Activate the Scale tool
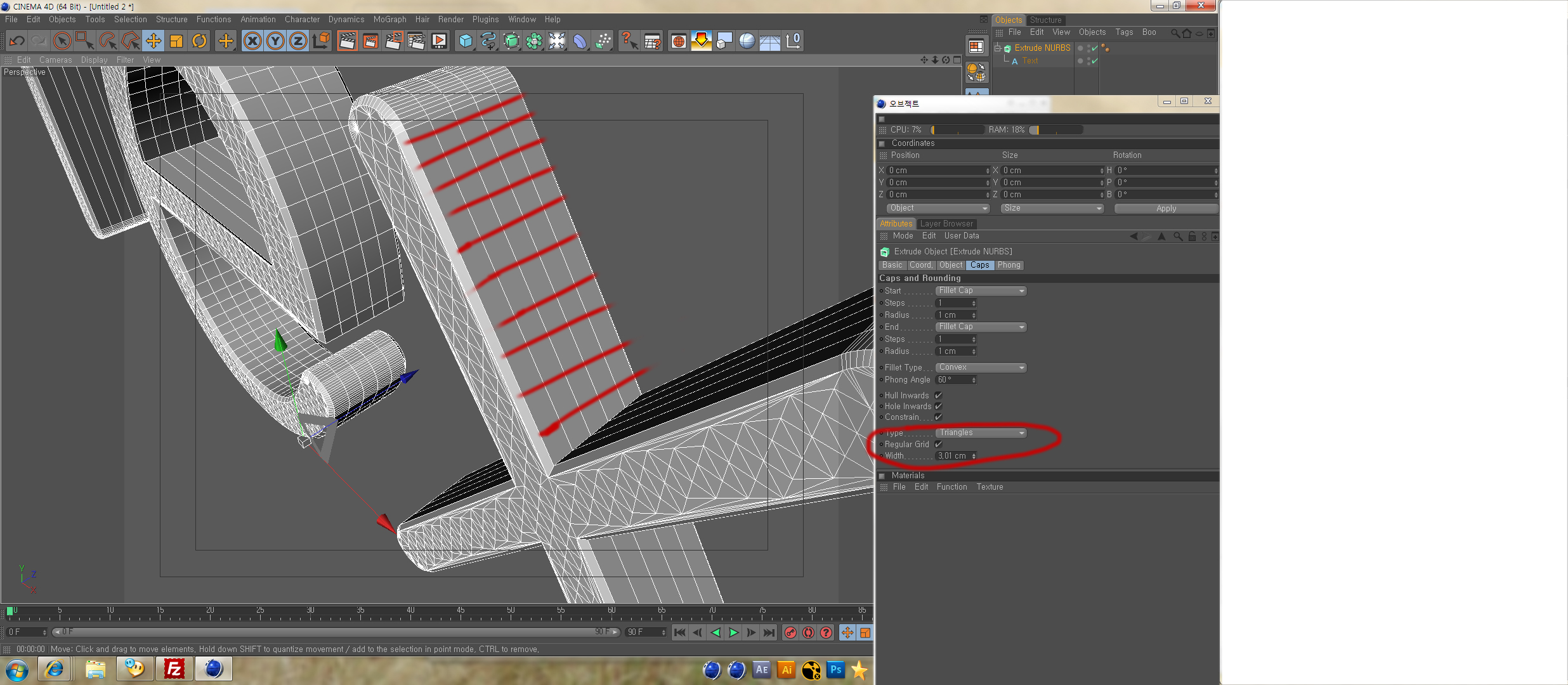Screen dimensions: 1568x685 click(176, 41)
